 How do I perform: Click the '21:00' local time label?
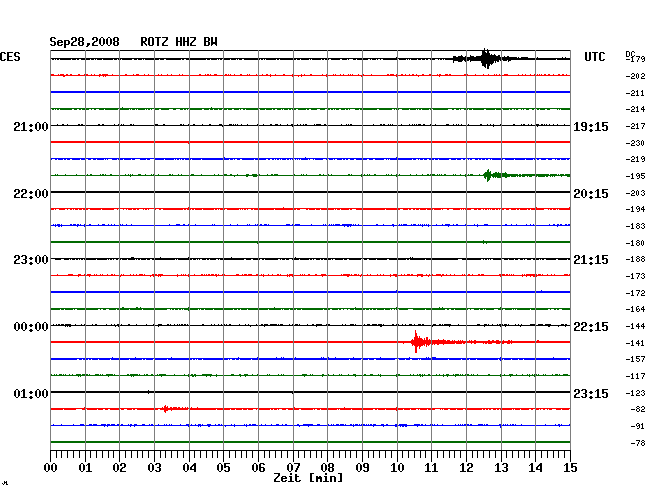pos(31,127)
